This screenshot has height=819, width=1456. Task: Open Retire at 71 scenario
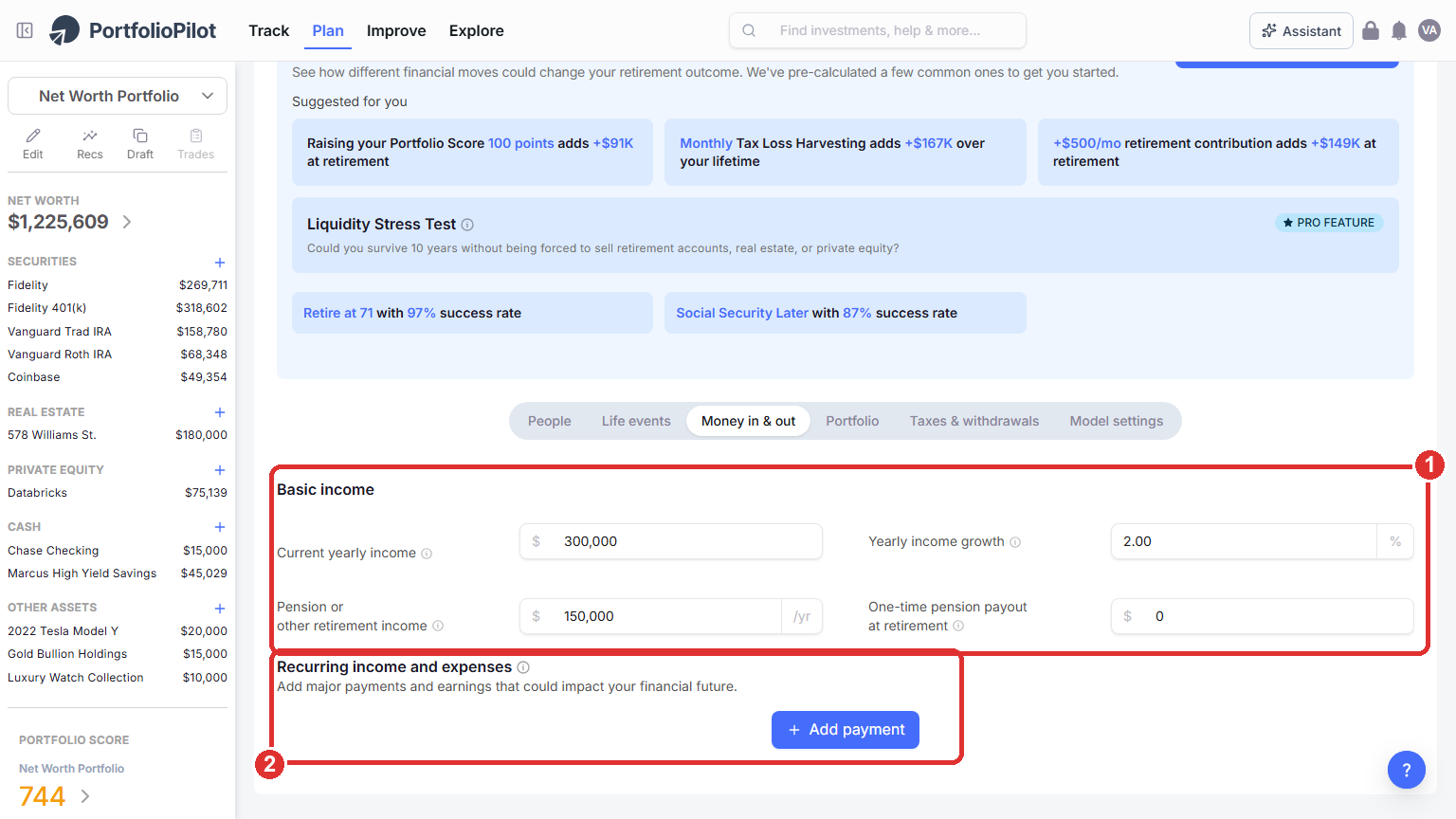(x=472, y=313)
